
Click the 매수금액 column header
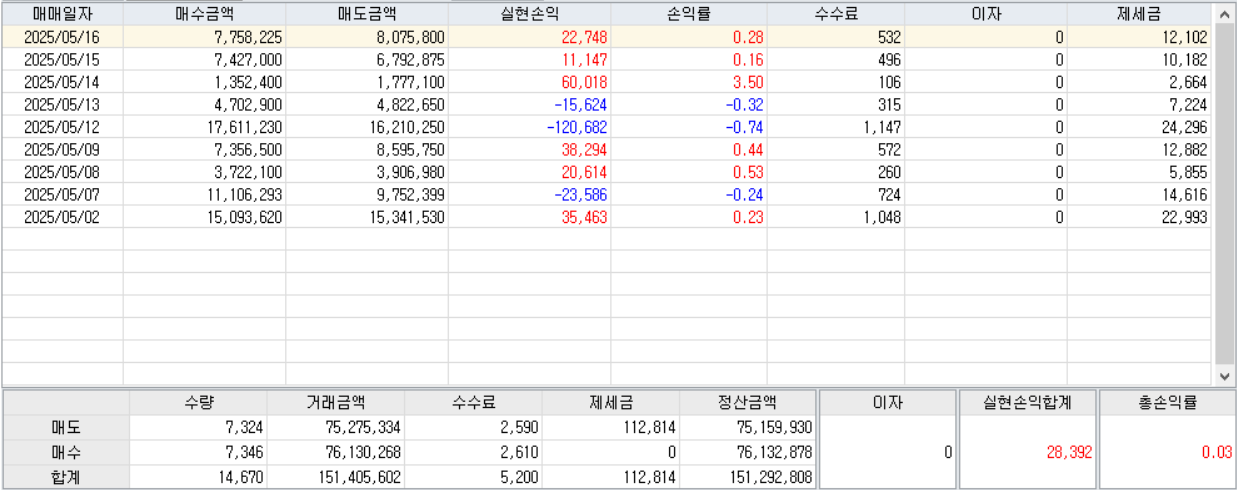(204, 15)
